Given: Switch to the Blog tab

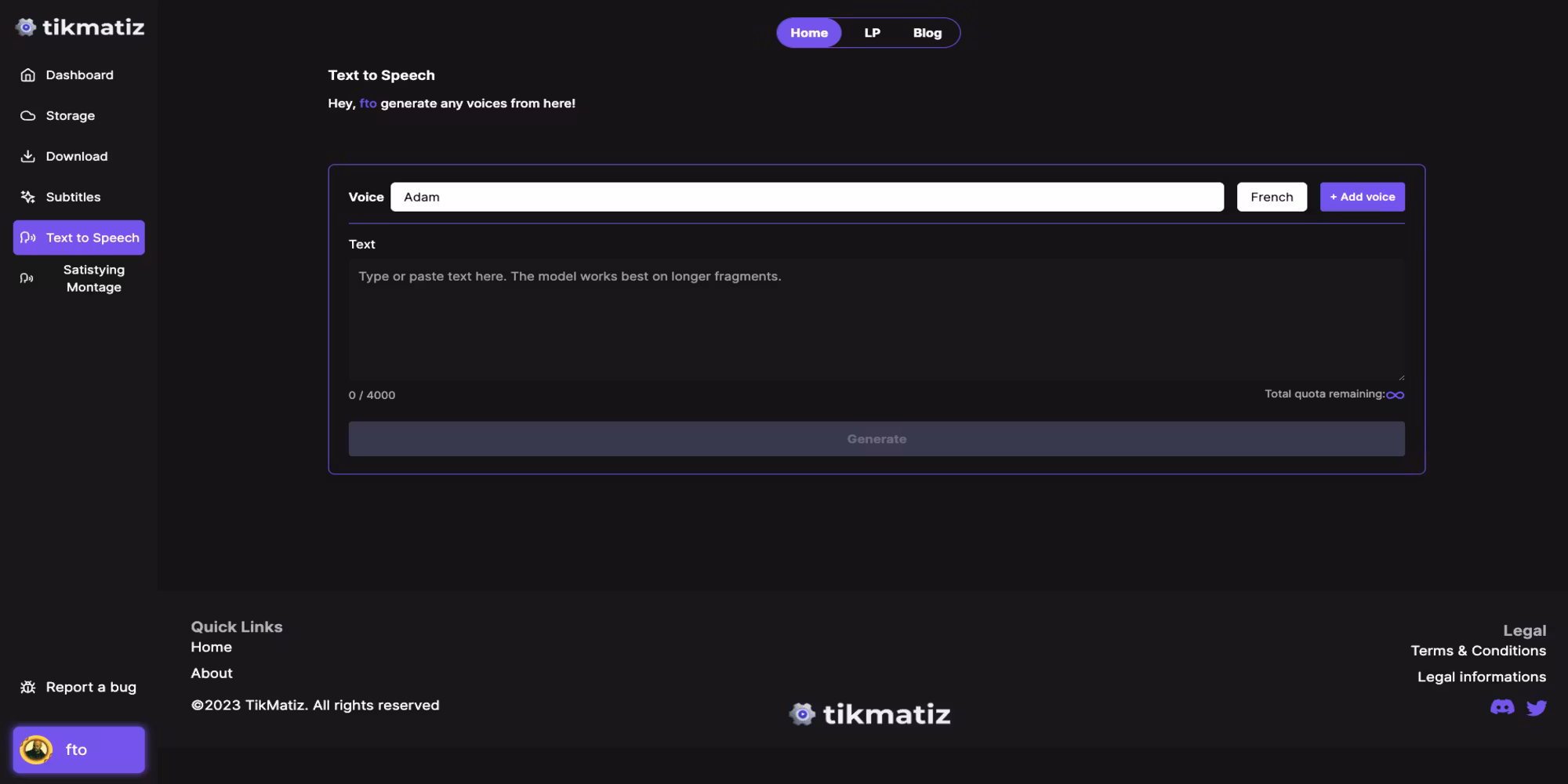Looking at the screenshot, I should pyautogui.click(x=927, y=33).
